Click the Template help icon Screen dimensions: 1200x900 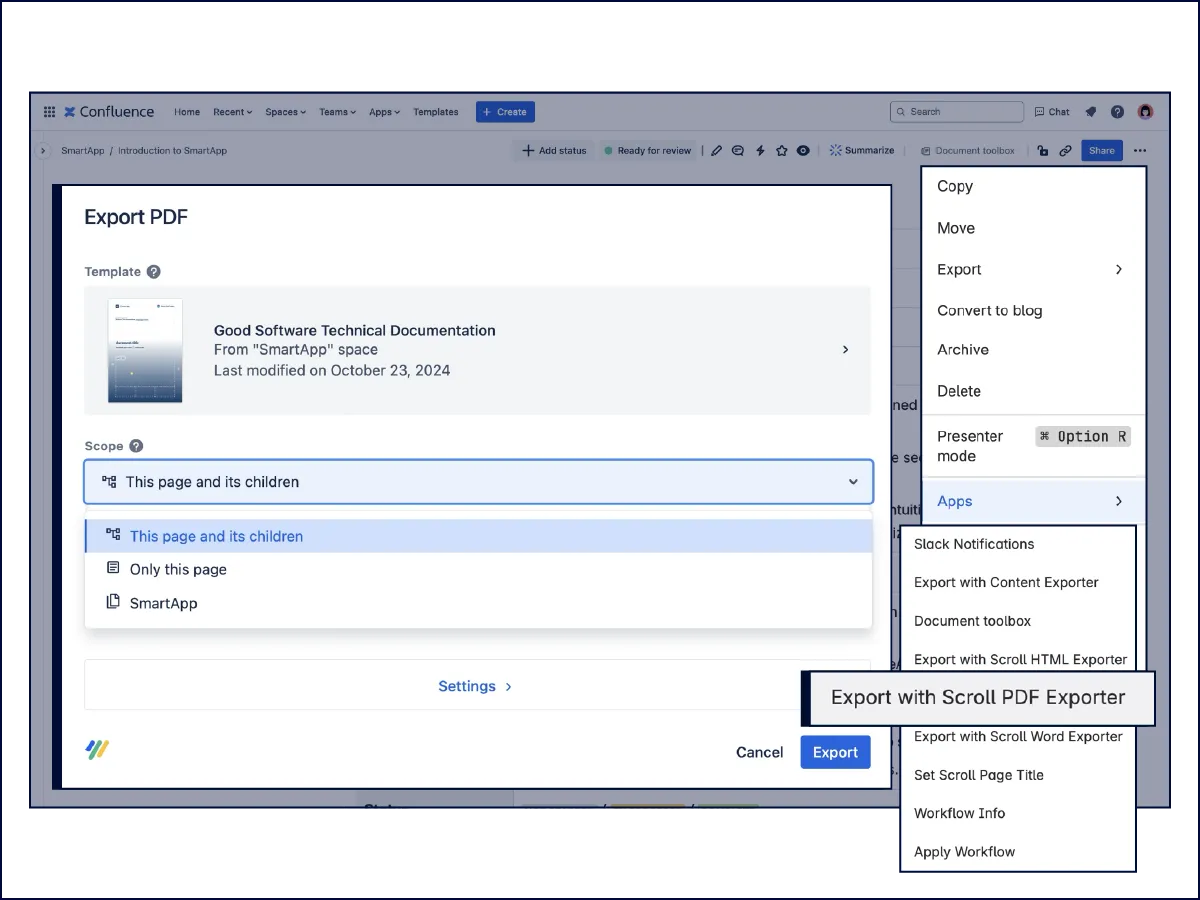point(153,272)
